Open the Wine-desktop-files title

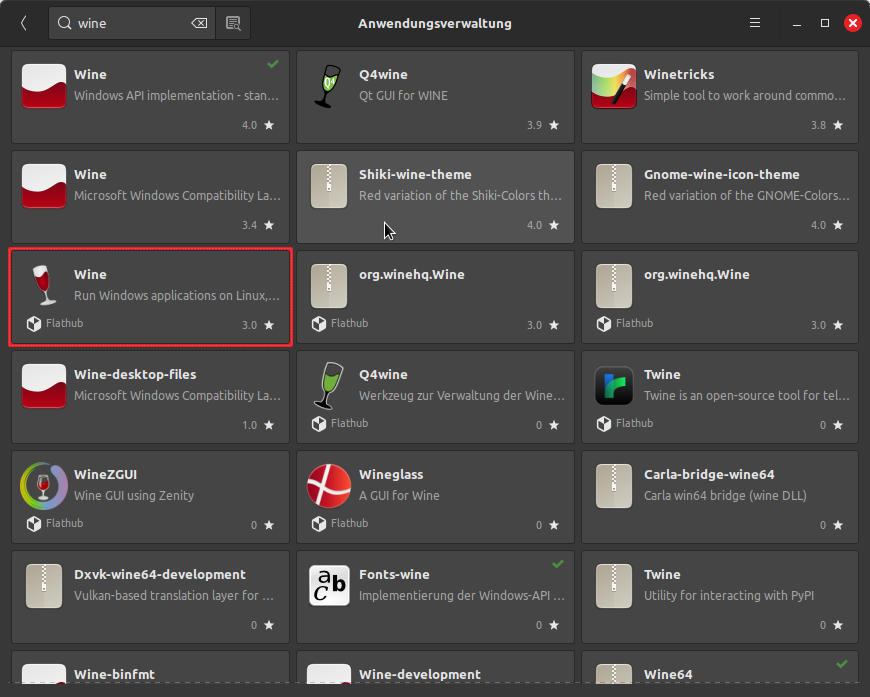[x=135, y=375]
